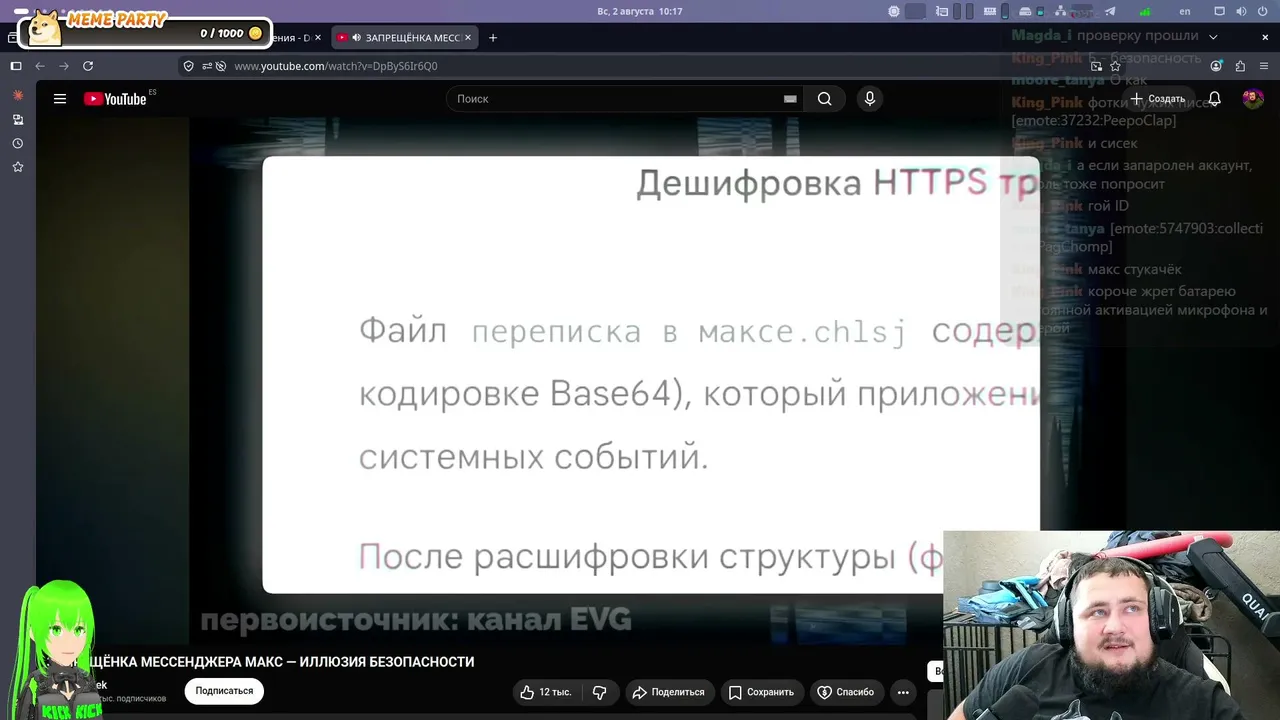Open the Telegram tray icon
This screenshot has width=1280, height=720.
pos(1110,11)
